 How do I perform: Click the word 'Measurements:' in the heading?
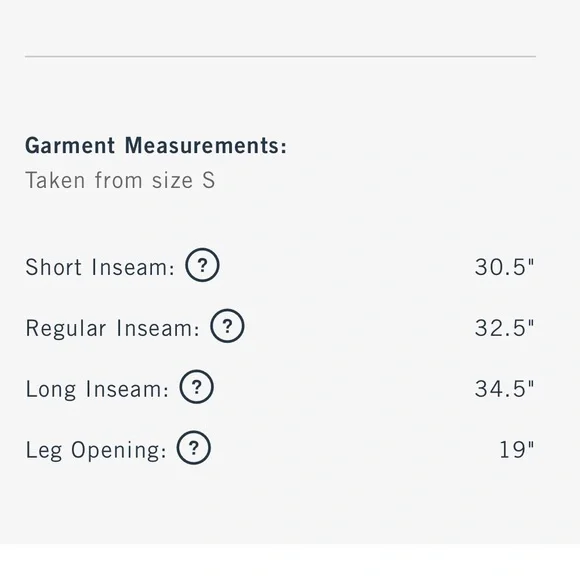pos(206,145)
